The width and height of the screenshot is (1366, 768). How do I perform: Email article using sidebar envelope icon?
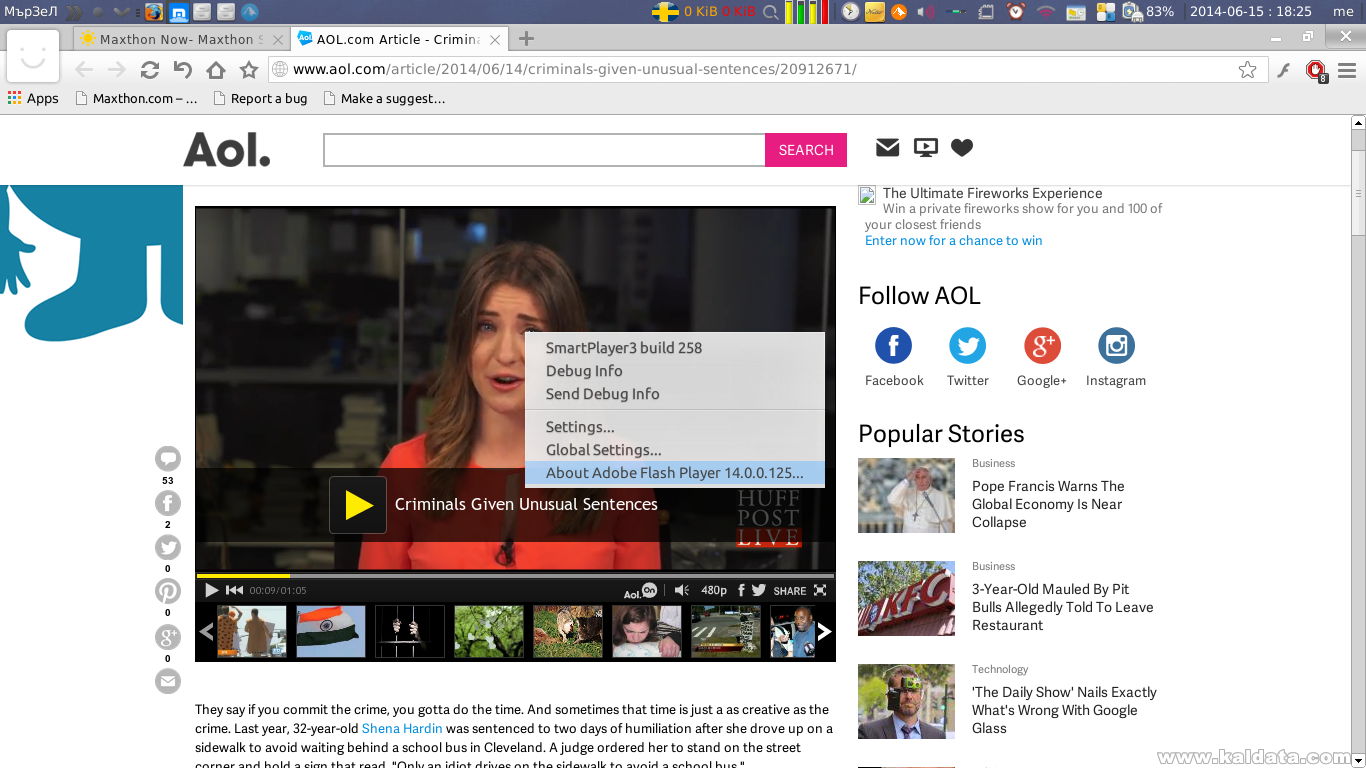(x=168, y=681)
